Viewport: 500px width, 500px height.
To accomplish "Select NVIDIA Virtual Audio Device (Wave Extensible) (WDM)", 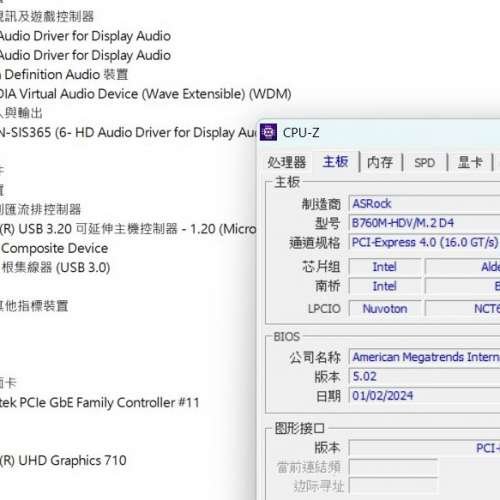I will pyautogui.click(x=145, y=94).
